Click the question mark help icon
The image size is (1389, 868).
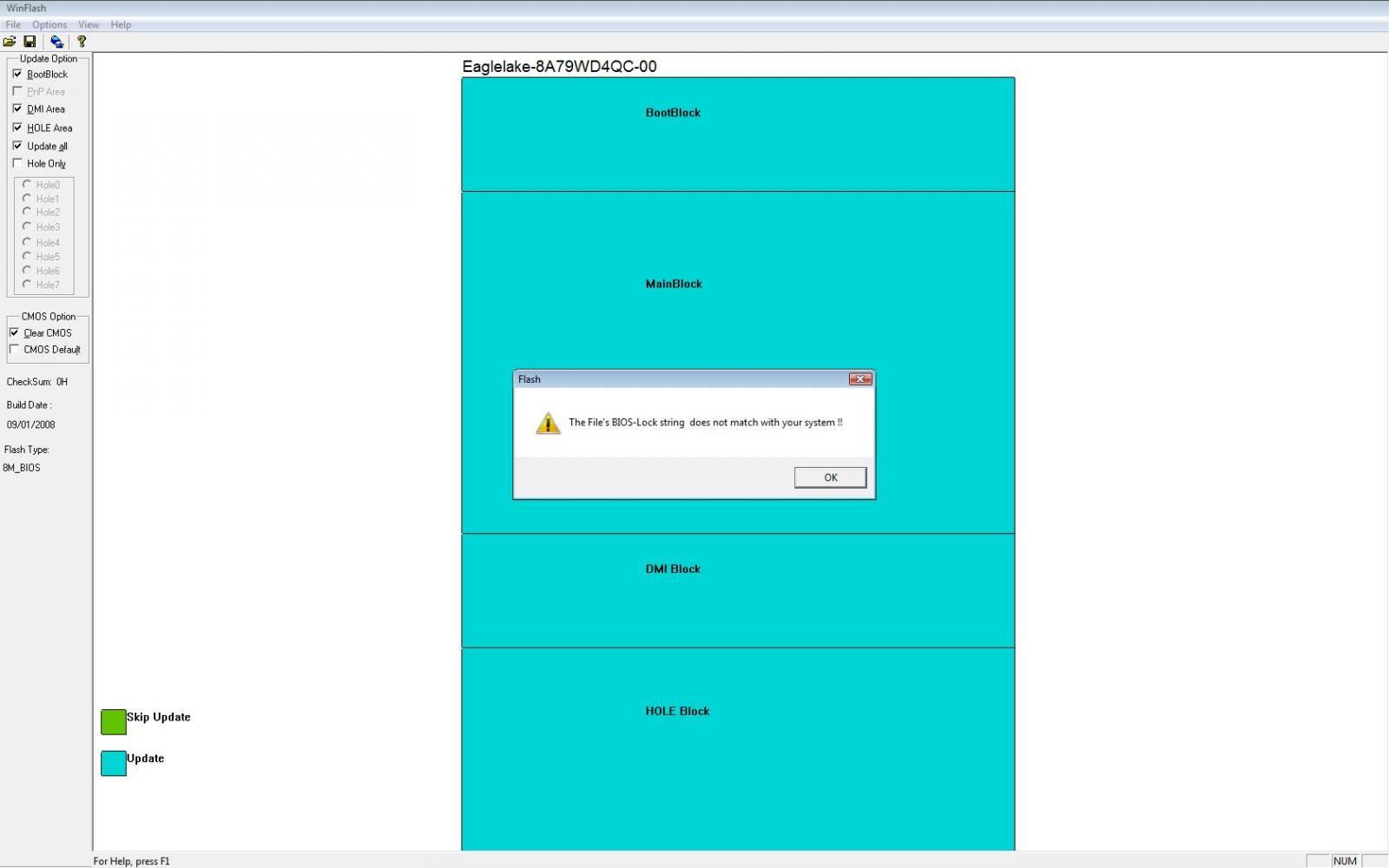point(82,42)
